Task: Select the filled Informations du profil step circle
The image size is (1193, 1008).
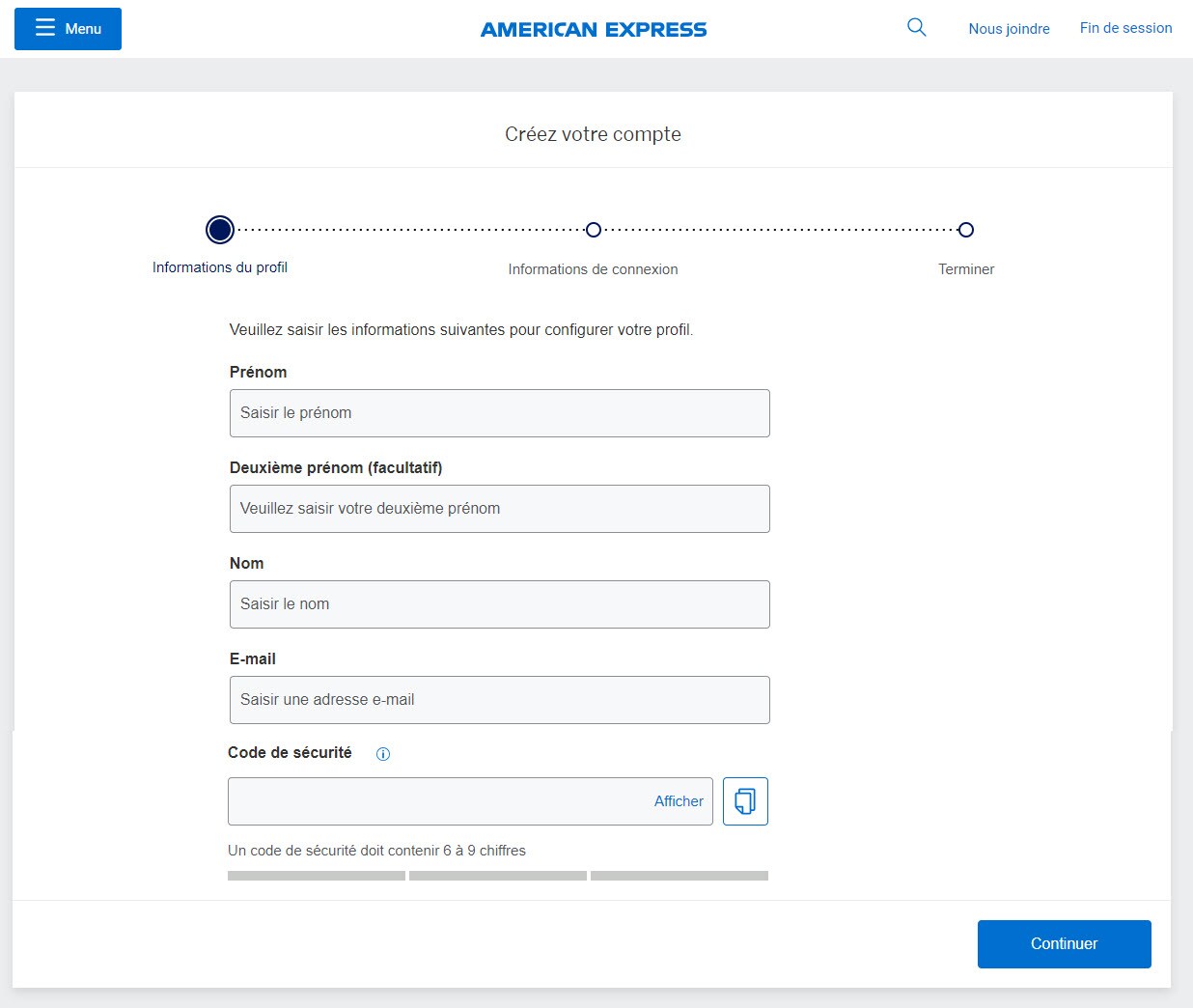Action: coord(220,230)
